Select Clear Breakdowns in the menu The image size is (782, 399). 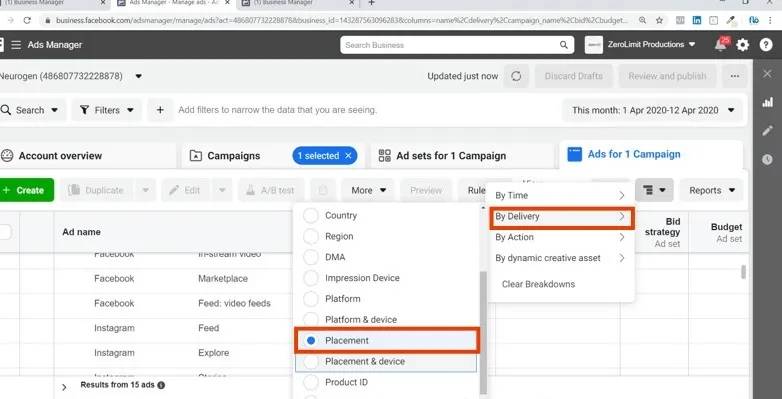point(538,284)
